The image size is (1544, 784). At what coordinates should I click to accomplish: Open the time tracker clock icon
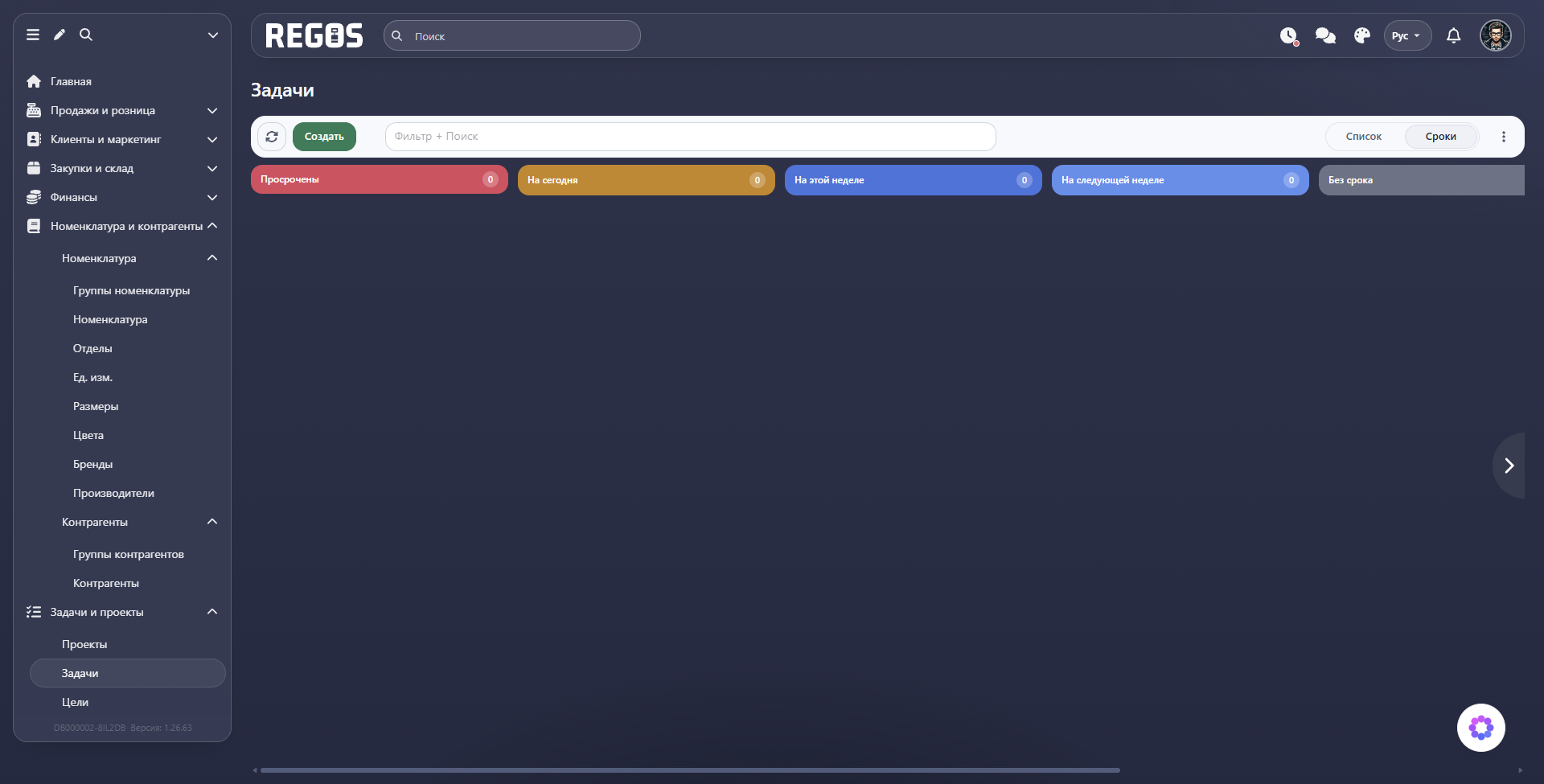1289,36
